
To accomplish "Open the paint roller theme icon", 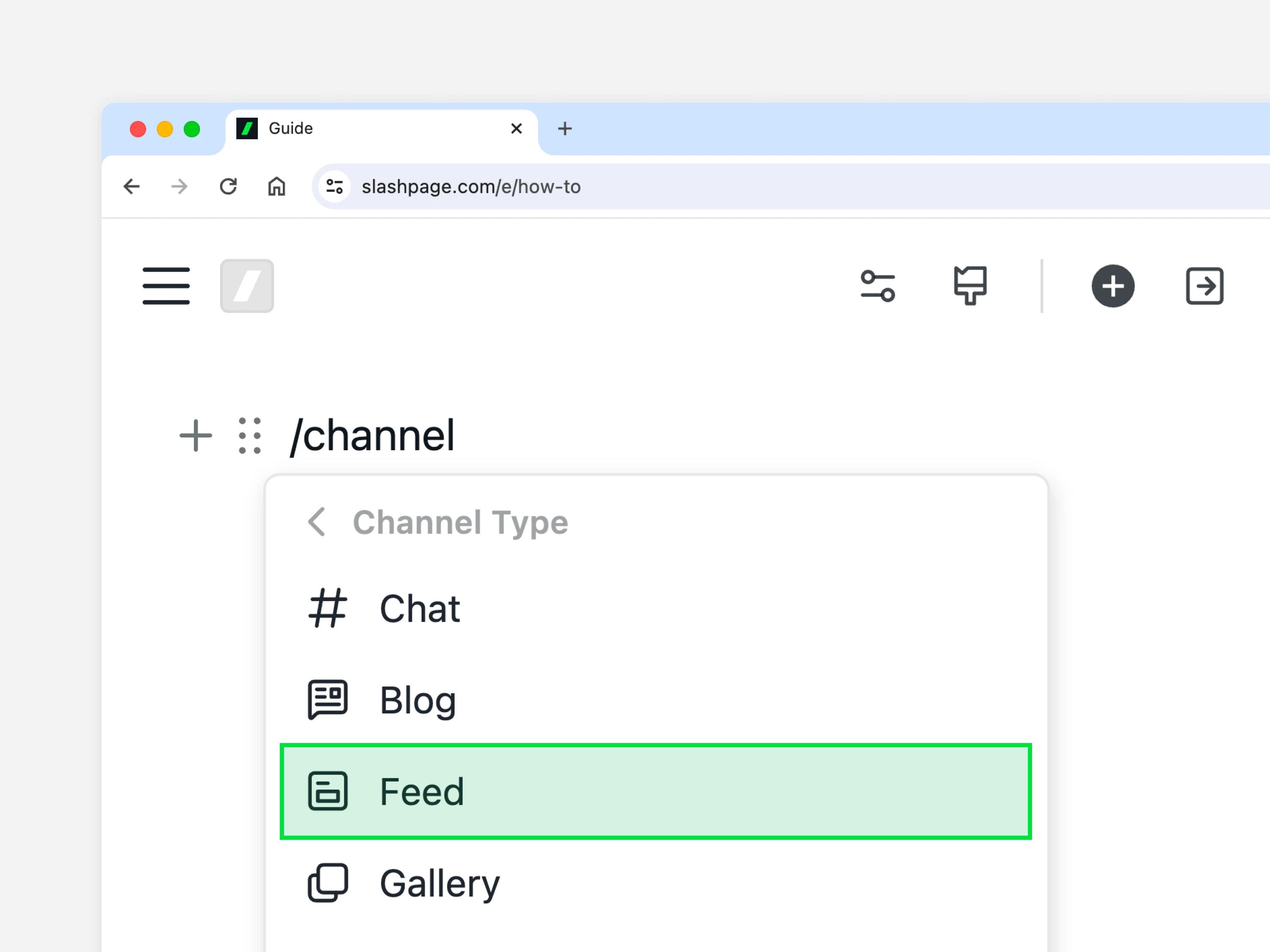I will point(970,286).
